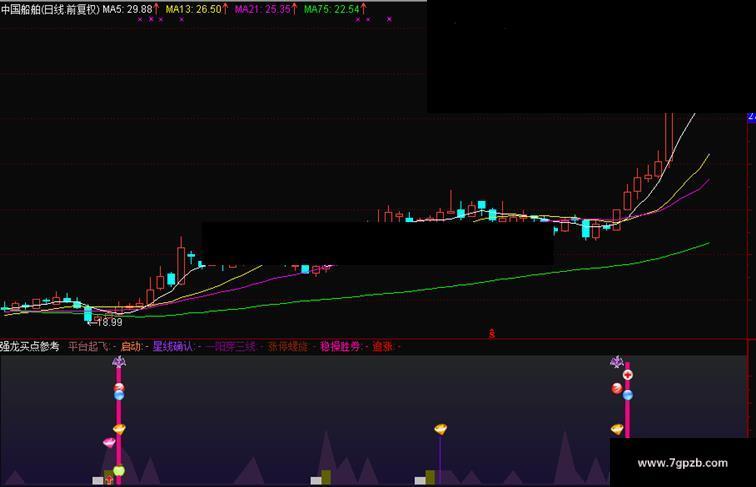Image resolution: width=756 pixels, height=487 pixels.
Task: Click the red up arrow after the MA75 value
Action: point(363,9)
